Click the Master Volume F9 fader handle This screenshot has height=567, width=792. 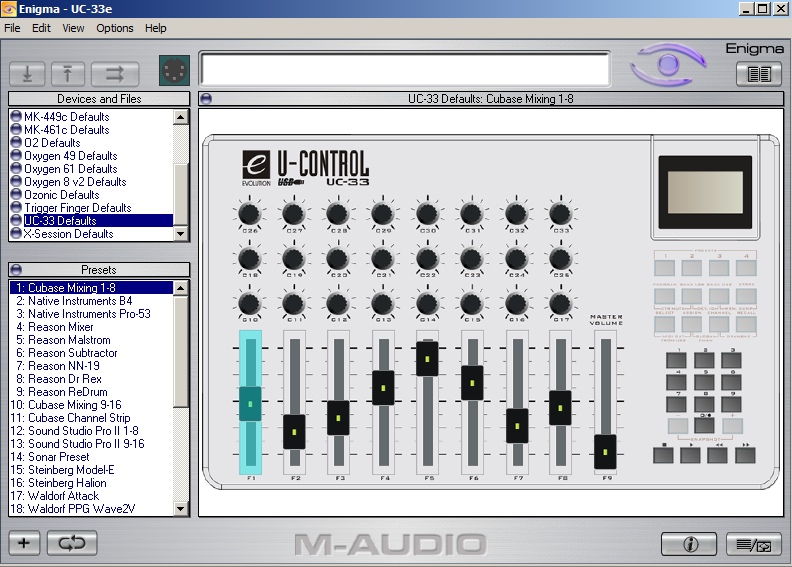[x=605, y=452]
